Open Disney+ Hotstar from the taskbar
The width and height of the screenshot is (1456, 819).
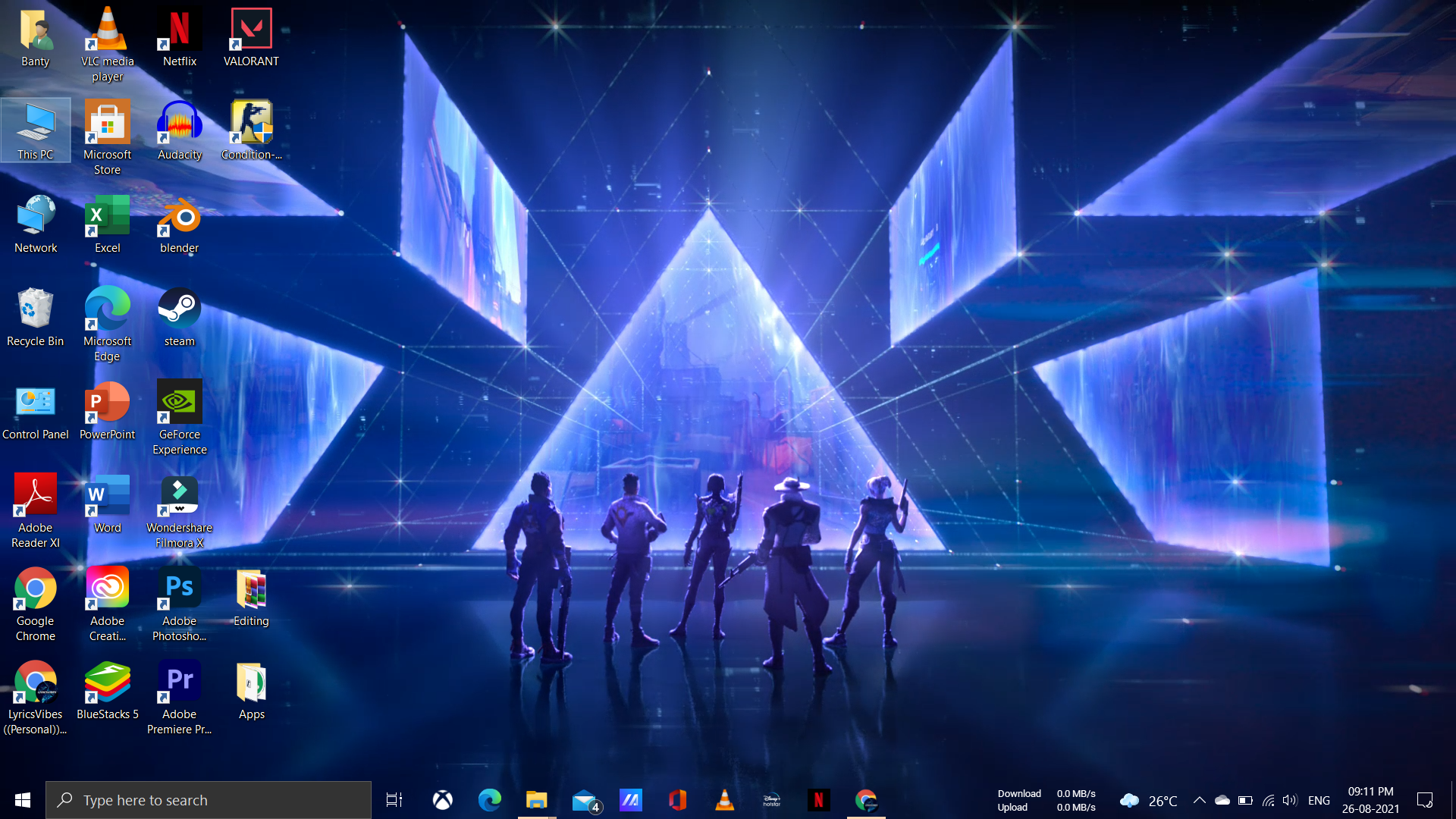772,800
